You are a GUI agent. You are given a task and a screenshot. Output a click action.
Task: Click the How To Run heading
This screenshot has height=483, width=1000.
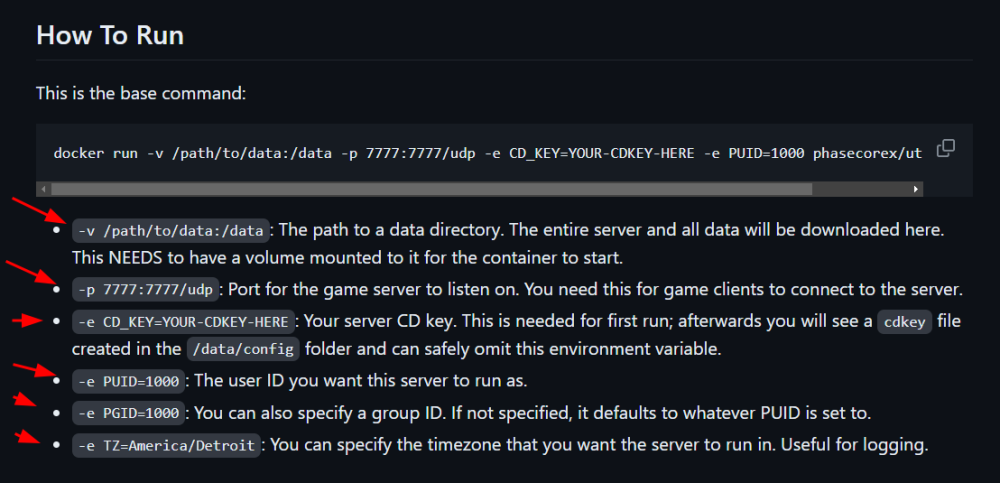pos(110,35)
